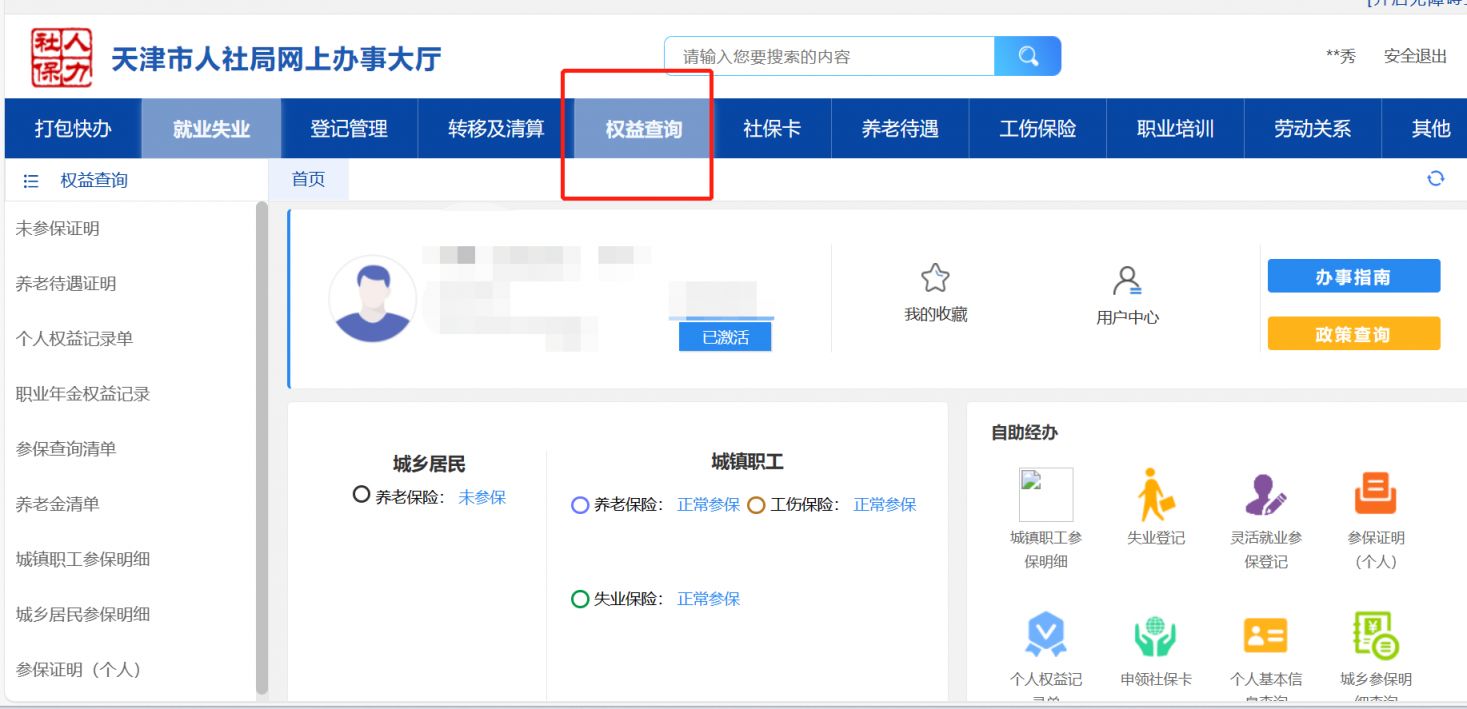
Task: Click the refresh icon at right of tab bar
Action: 1435,179
